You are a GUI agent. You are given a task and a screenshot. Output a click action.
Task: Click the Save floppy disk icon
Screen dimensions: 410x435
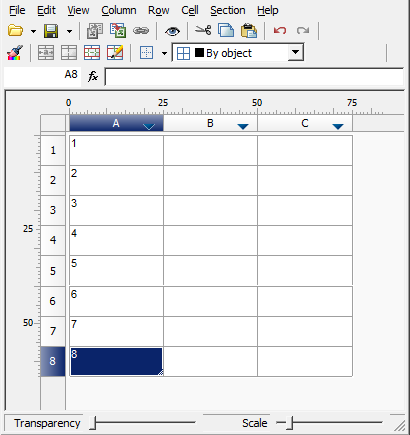pyautogui.click(x=51, y=31)
